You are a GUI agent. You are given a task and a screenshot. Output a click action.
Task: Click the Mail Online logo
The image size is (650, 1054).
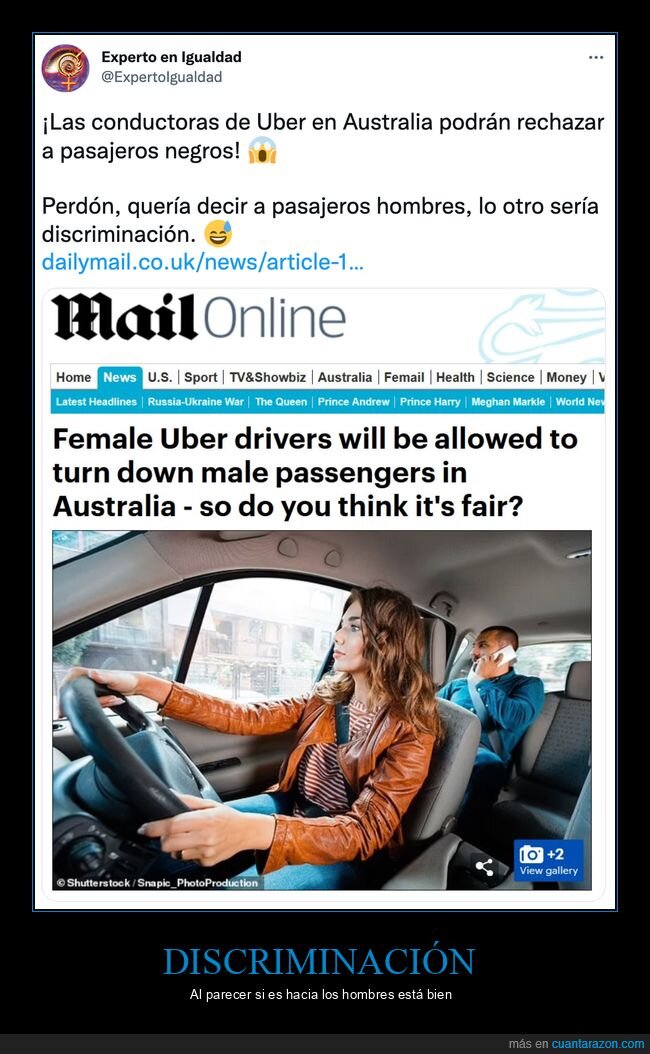[199, 317]
